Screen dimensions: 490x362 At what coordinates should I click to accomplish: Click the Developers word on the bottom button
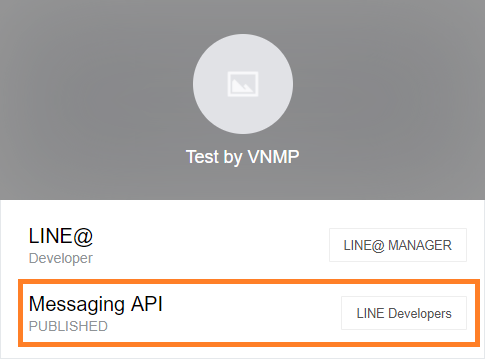(420, 313)
